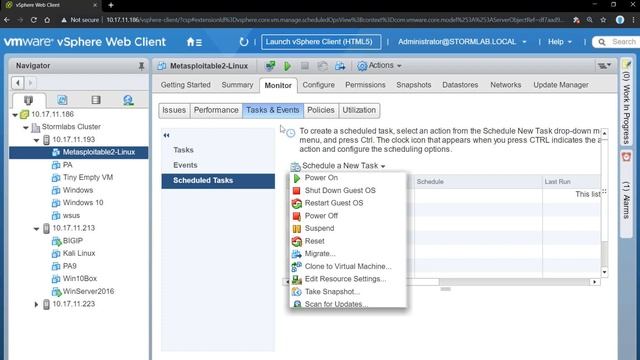Open Hosts and Clusters navigator tab
The height and width of the screenshot is (360, 640).
29,100
